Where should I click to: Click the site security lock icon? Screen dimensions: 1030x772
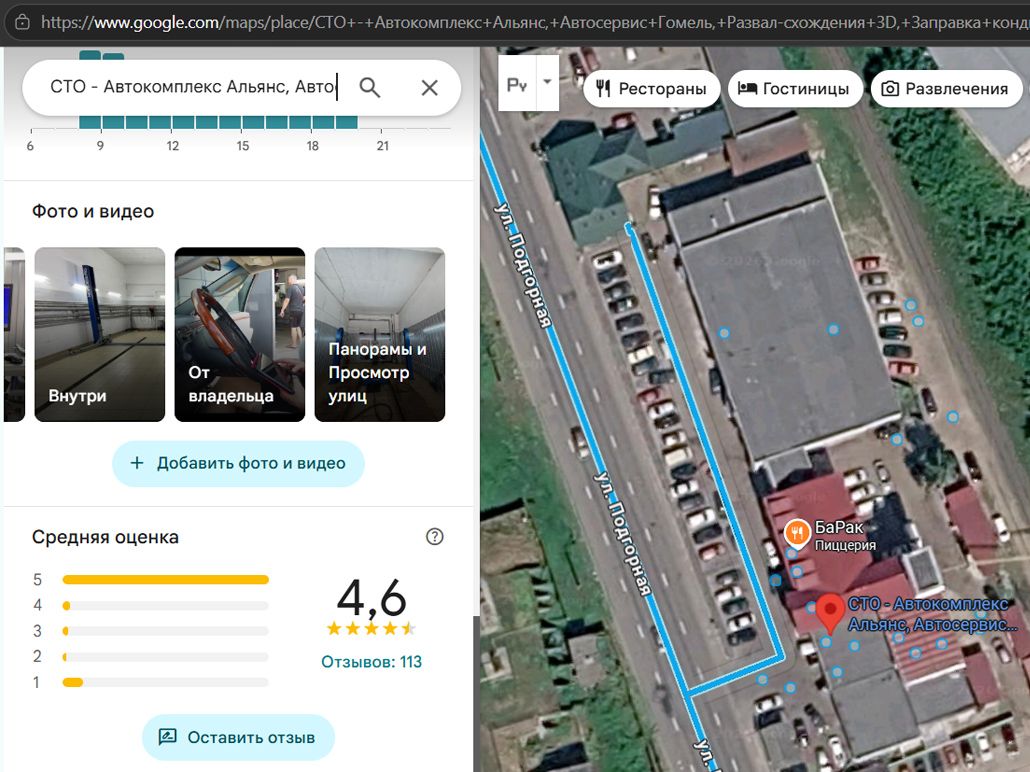(x=22, y=22)
